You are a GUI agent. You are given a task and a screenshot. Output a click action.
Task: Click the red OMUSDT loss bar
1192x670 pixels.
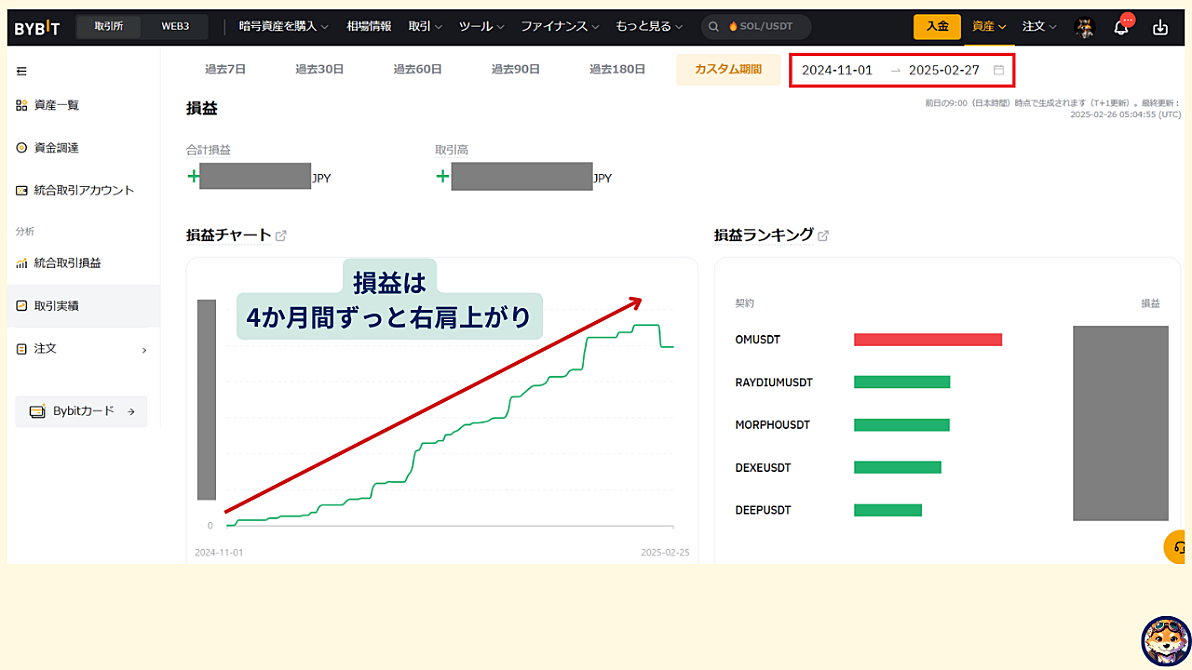(x=928, y=340)
